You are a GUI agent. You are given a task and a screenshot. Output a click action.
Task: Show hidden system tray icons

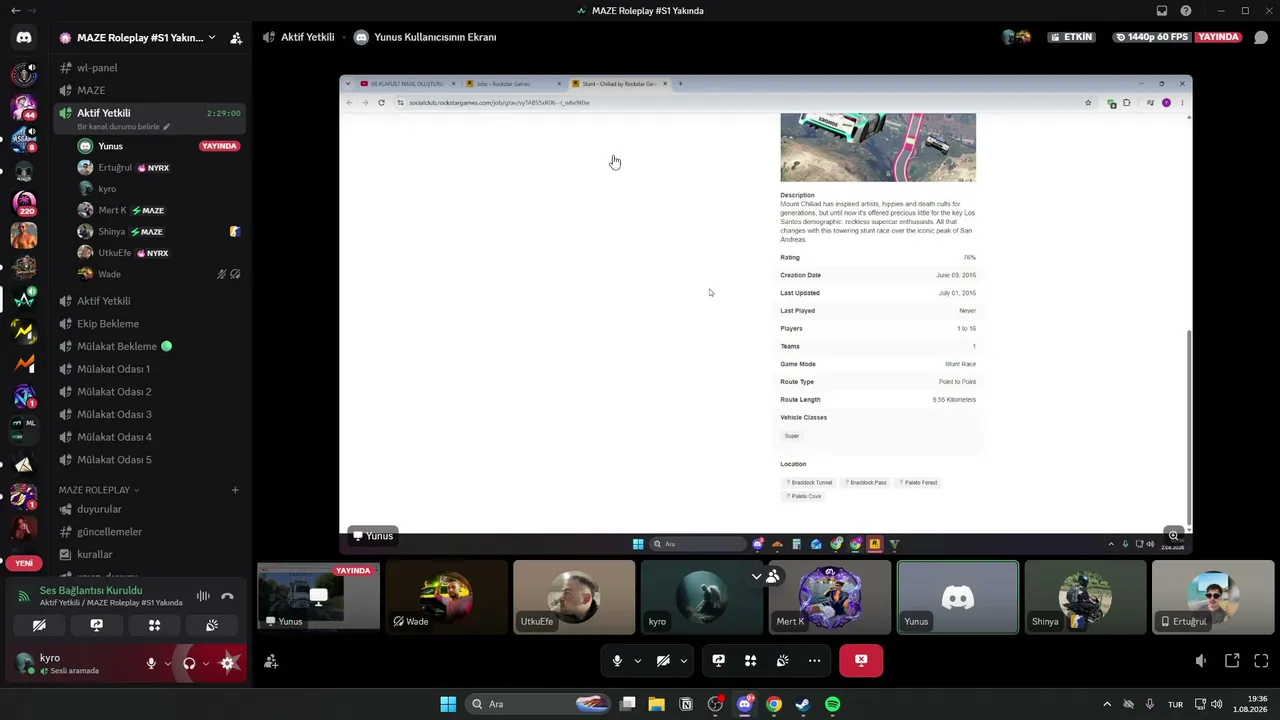[1106, 704]
